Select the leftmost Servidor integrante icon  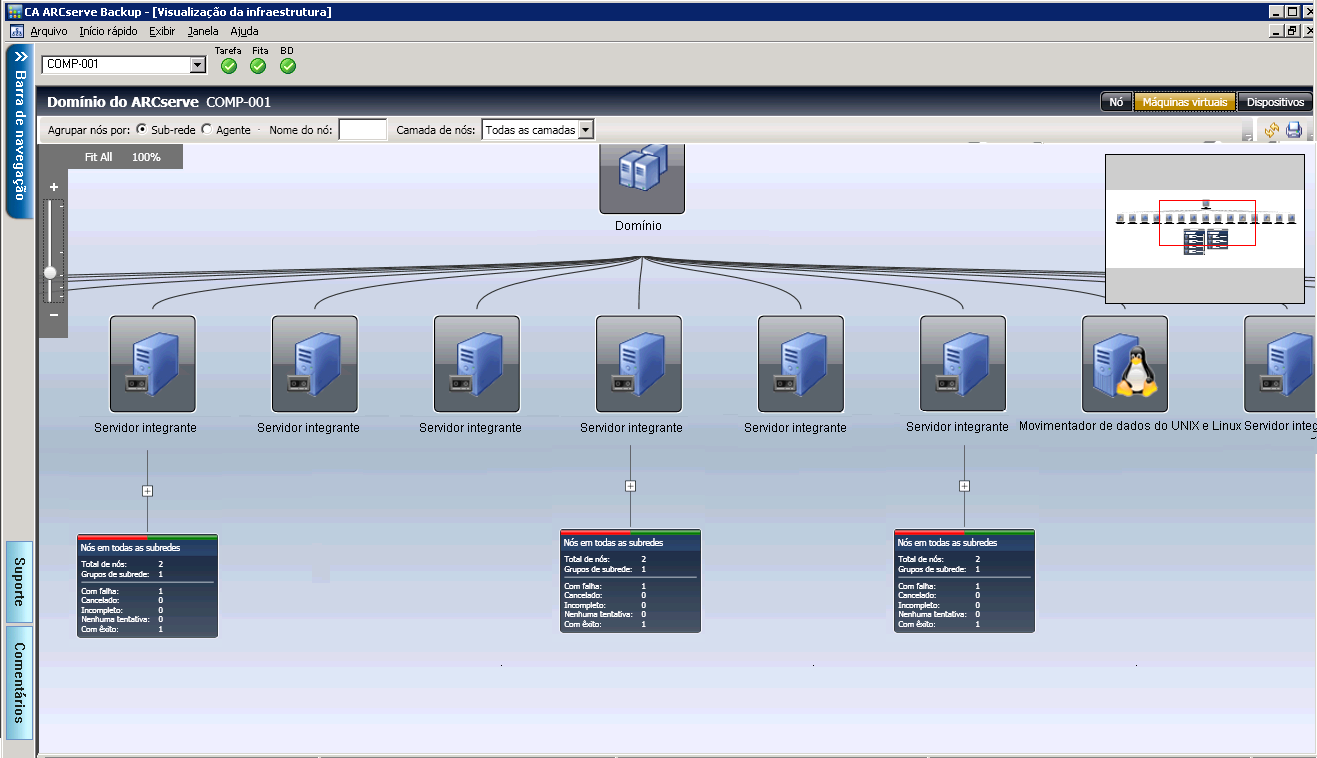(x=152, y=364)
